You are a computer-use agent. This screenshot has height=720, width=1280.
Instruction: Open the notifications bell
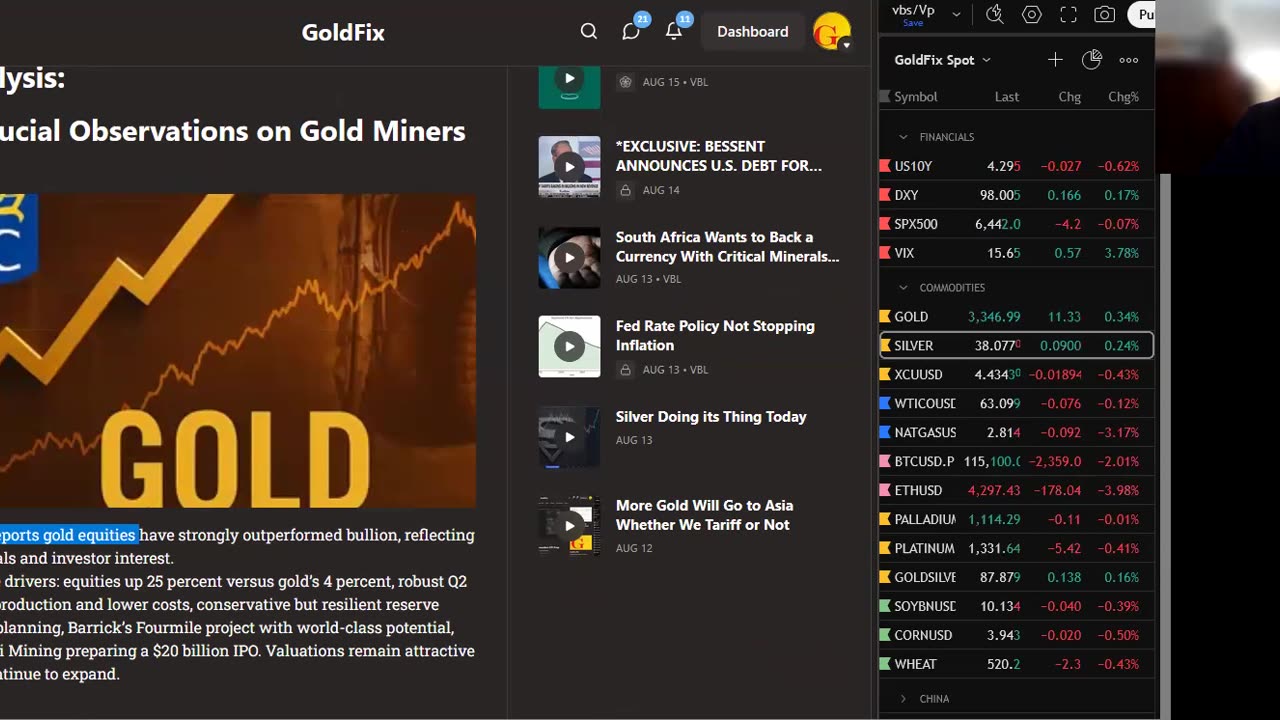click(674, 31)
